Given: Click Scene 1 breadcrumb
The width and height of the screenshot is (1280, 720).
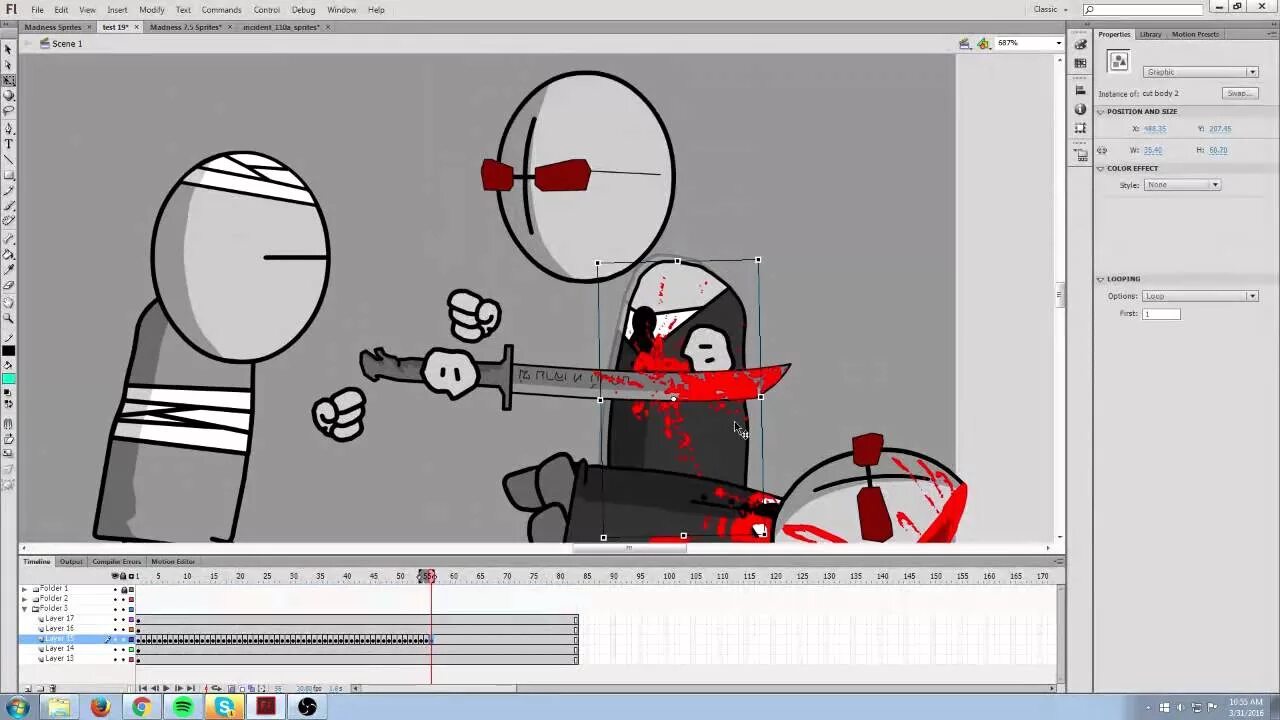Looking at the screenshot, I should click(67, 44).
